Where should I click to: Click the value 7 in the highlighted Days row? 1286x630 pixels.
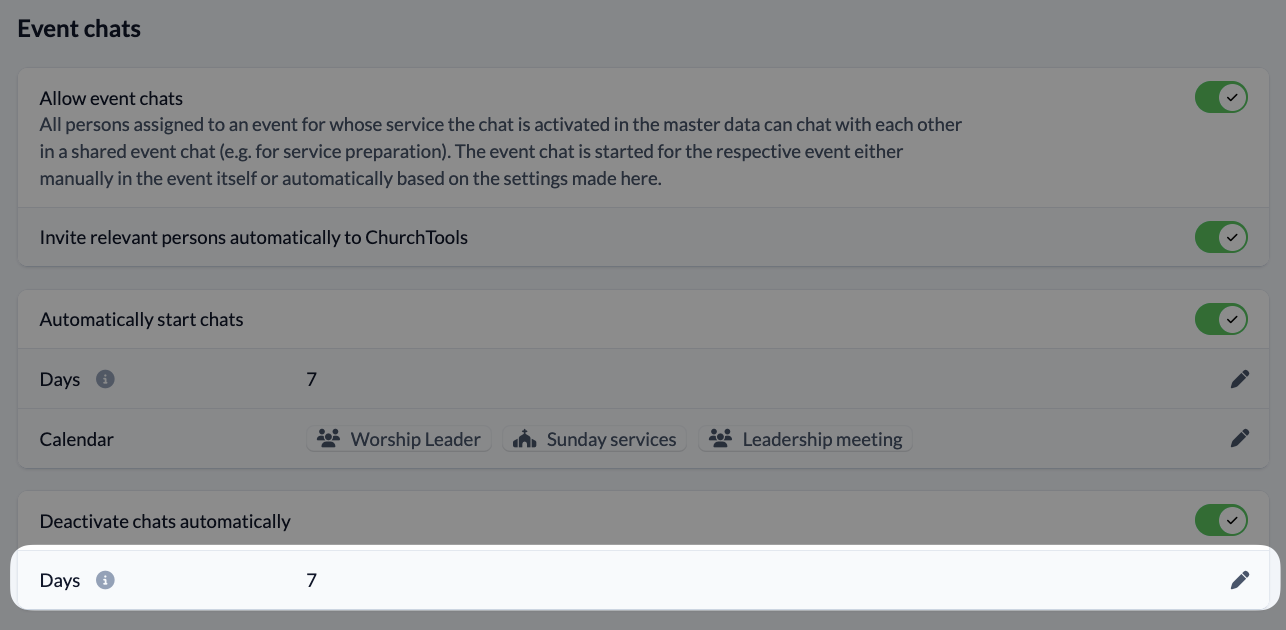tap(312, 580)
